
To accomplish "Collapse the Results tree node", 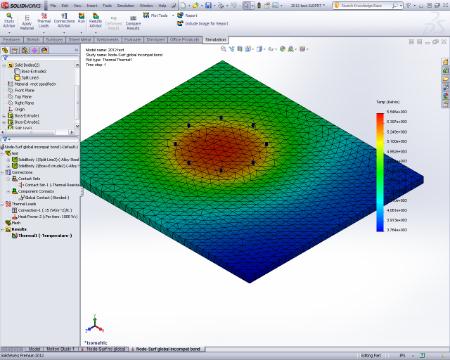I will coord(3,229).
